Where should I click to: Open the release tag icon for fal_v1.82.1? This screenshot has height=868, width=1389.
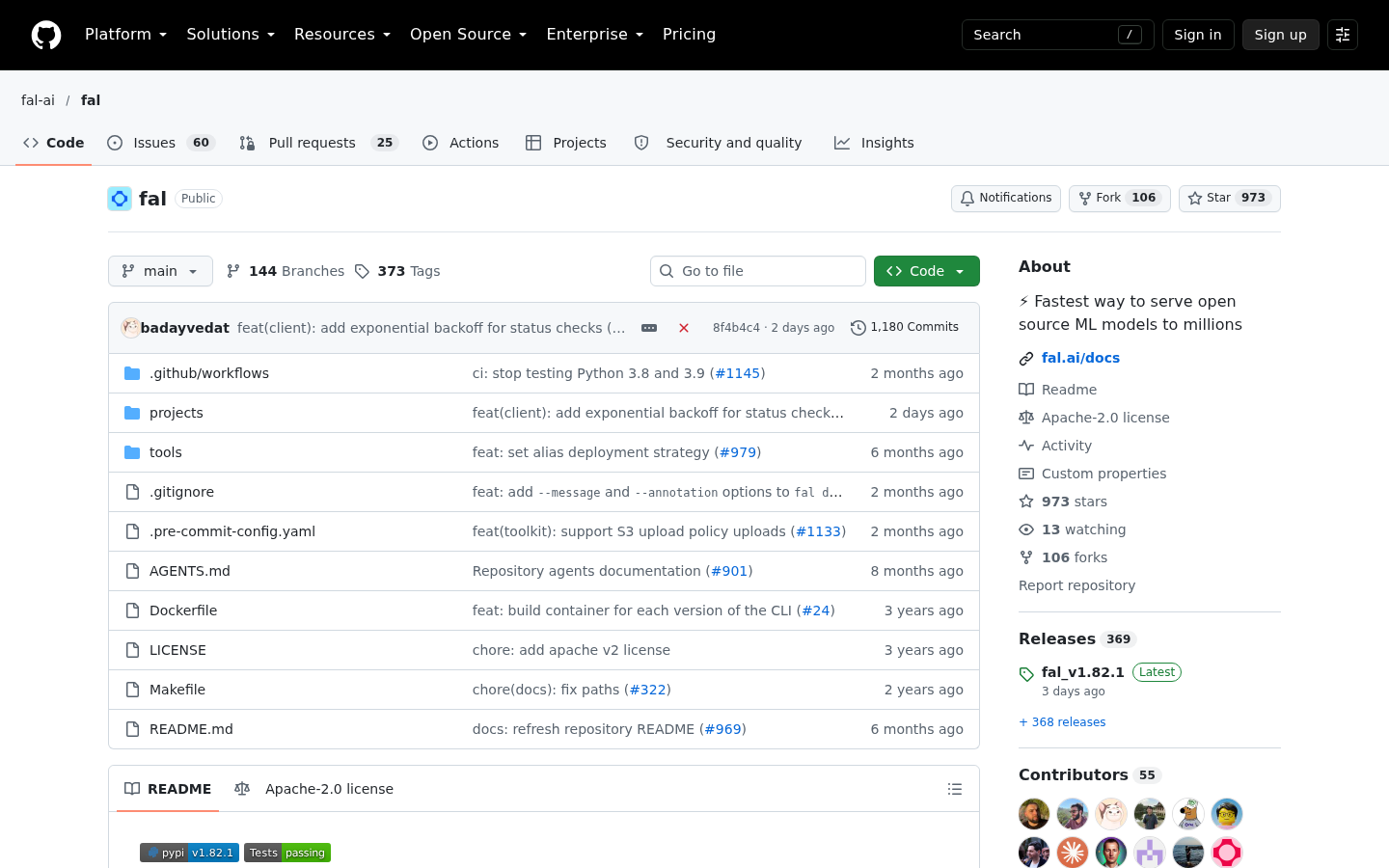(x=1026, y=674)
